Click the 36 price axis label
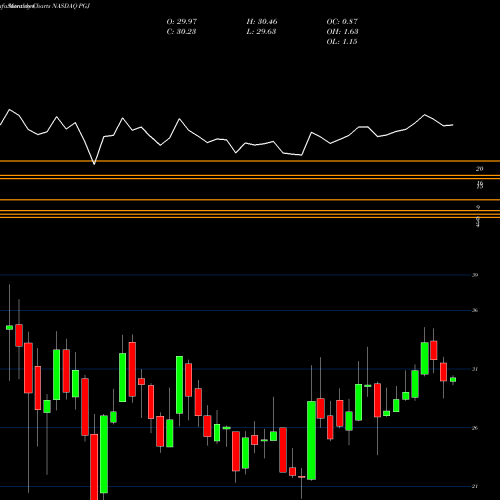The width and height of the screenshot is (500, 500). point(475,310)
